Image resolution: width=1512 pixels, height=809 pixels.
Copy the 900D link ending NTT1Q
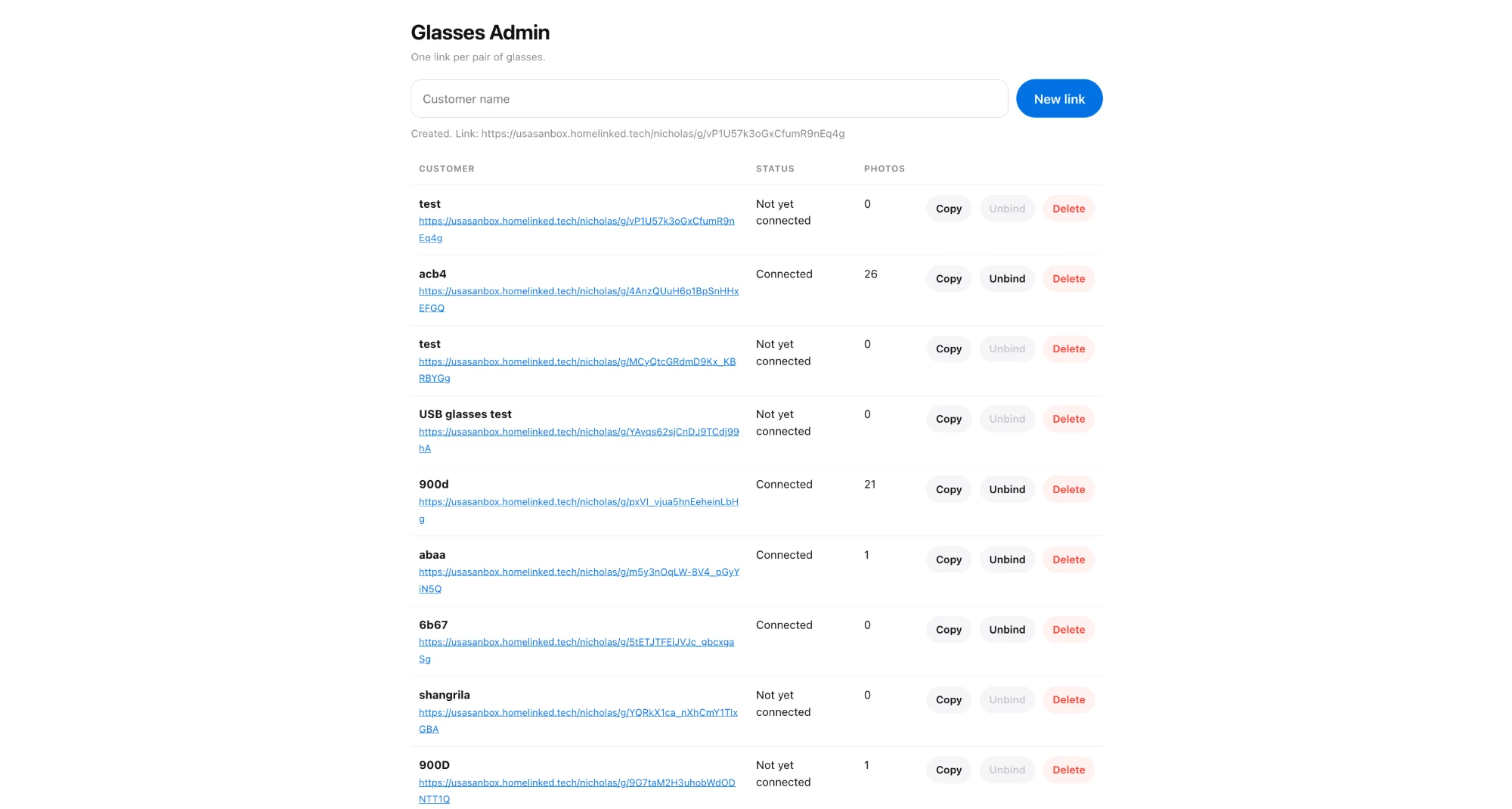tap(948, 770)
